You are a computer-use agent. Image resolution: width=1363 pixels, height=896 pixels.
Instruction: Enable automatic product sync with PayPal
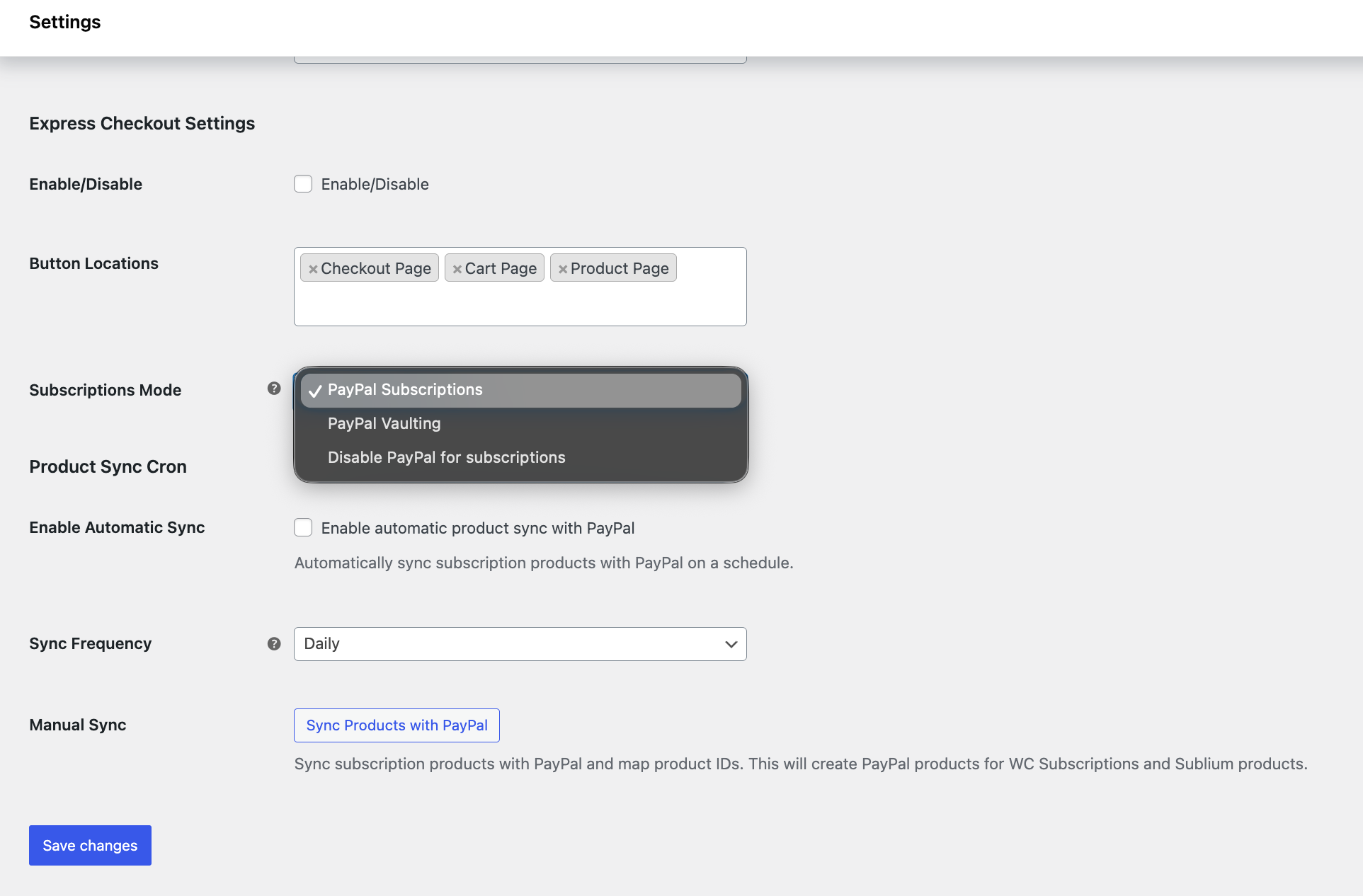click(303, 527)
